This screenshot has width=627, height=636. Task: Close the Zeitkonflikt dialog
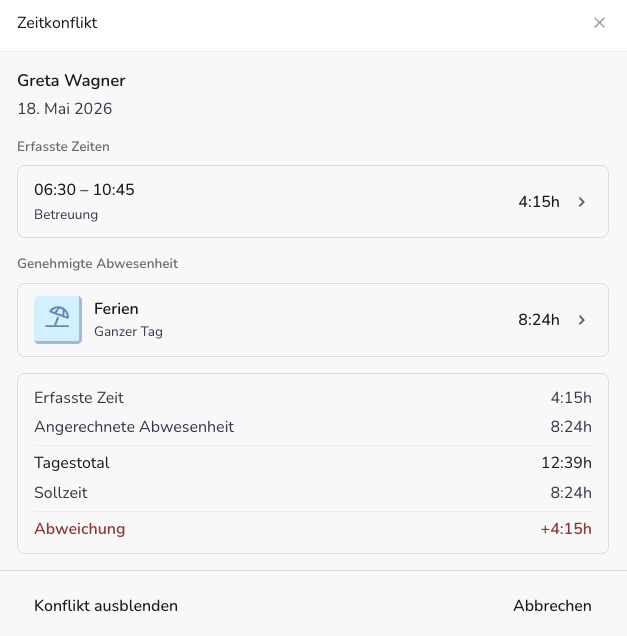tap(599, 23)
